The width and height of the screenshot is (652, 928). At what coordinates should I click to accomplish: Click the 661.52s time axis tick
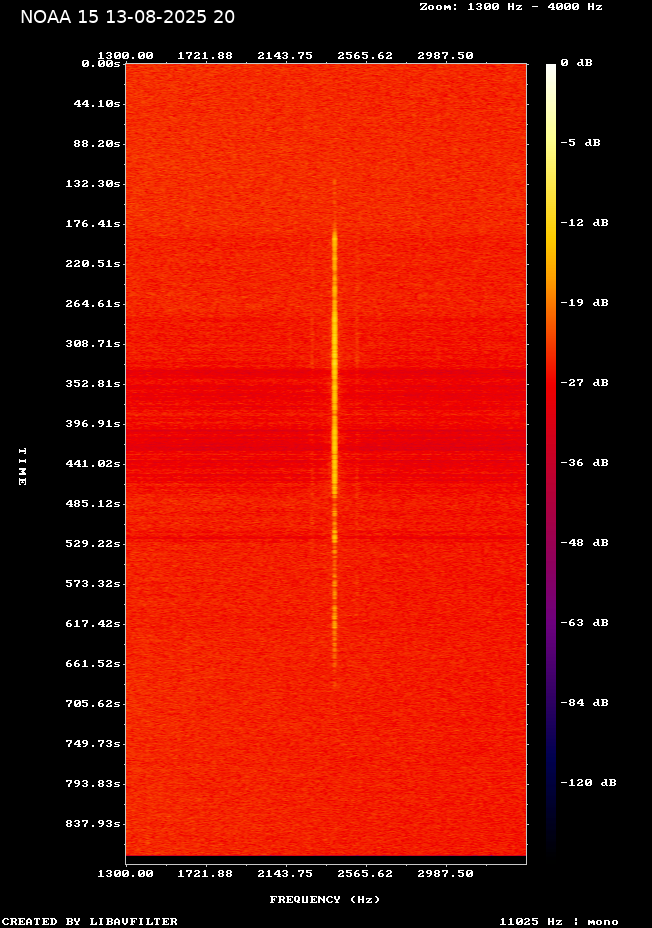(x=95, y=664)
